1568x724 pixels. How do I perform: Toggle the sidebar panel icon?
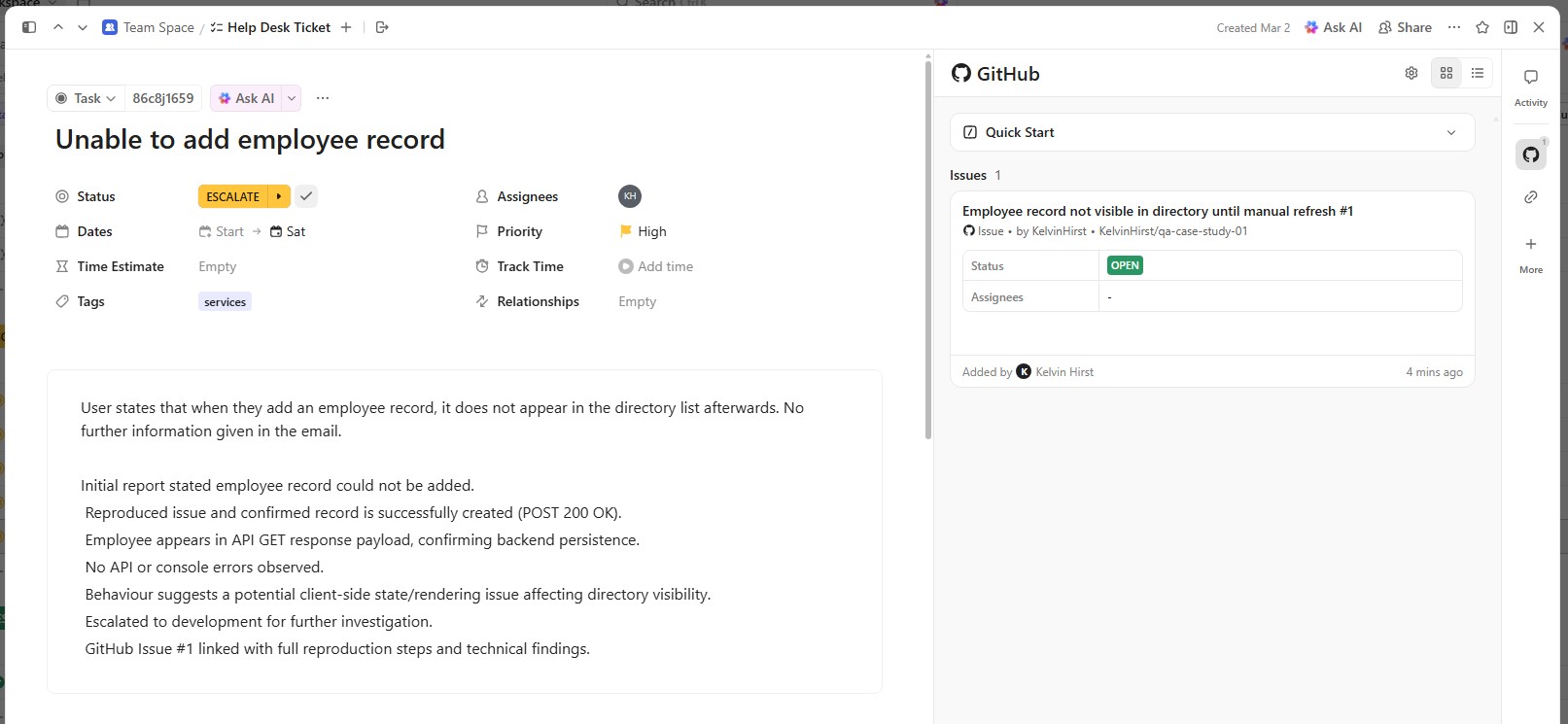click(29, 27)
